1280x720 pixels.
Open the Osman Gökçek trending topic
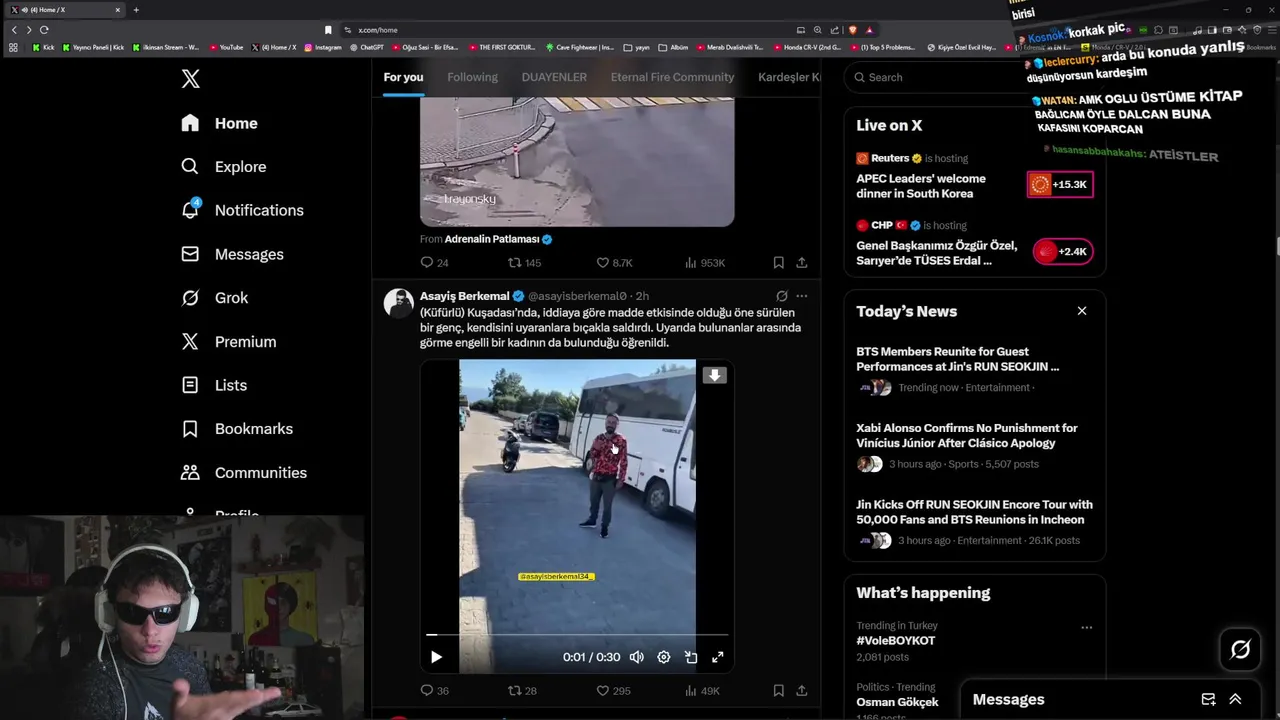click(897, 702)
